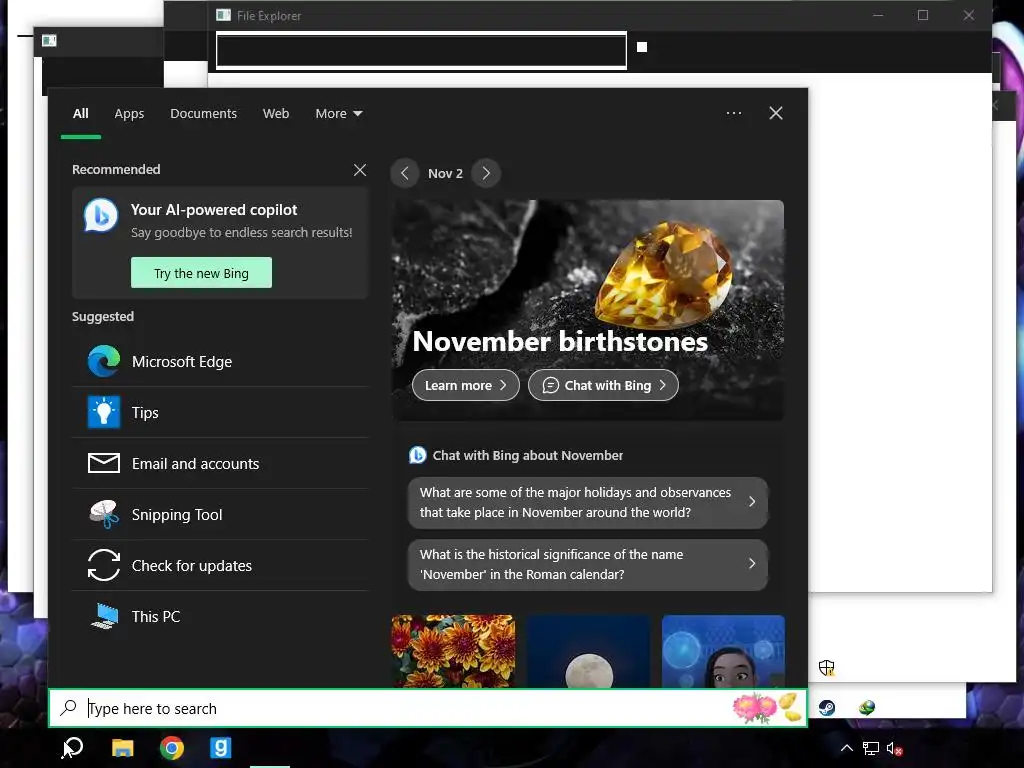Click the Check for updates refresh icon
This screenshot has width=1024, height=768.
coord(104,565)
